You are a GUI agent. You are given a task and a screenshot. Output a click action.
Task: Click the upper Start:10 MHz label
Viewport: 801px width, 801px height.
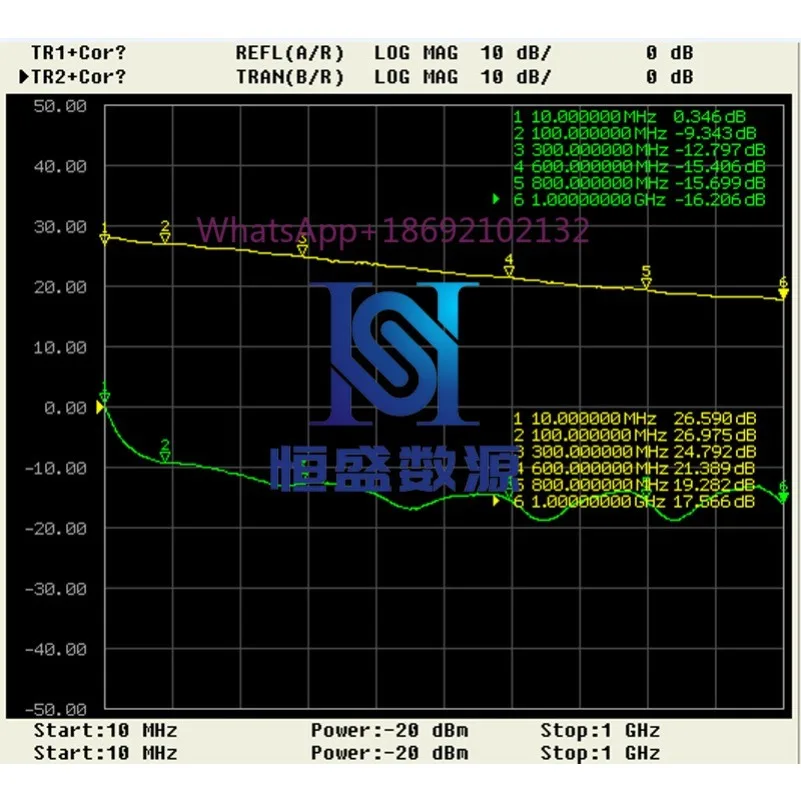click(x=106, y=731)
